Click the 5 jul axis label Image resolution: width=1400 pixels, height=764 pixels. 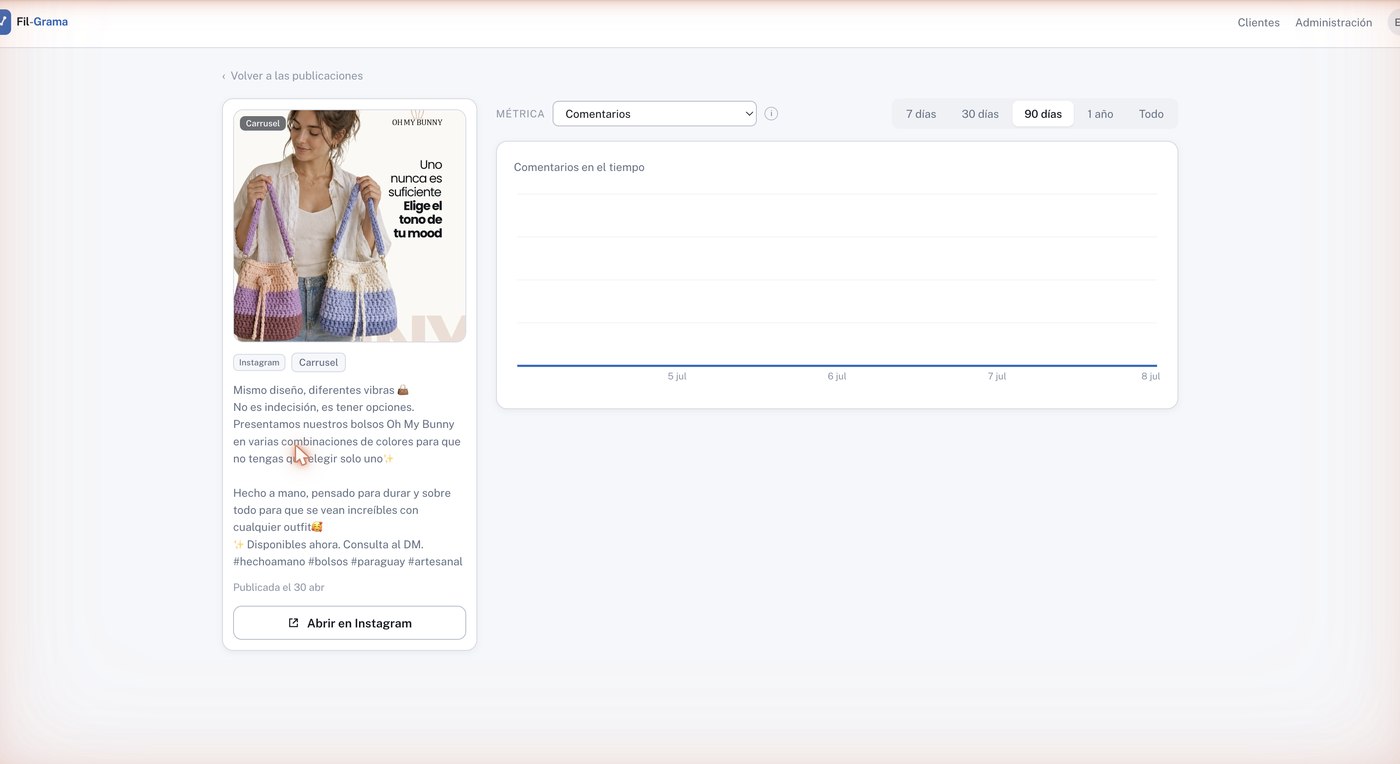click(x=677, y=377)
